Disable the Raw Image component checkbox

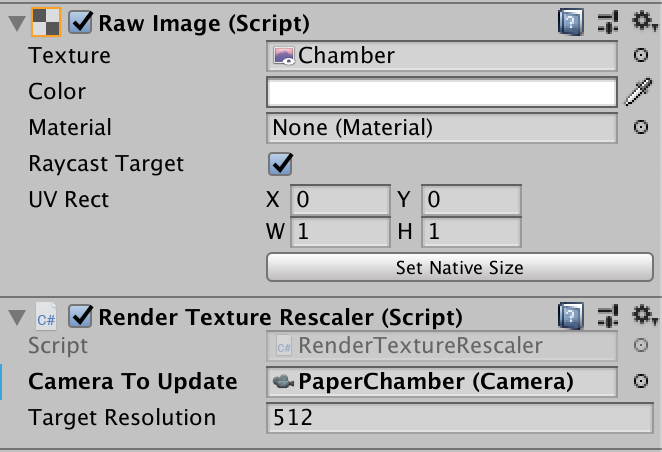[81, 22]
